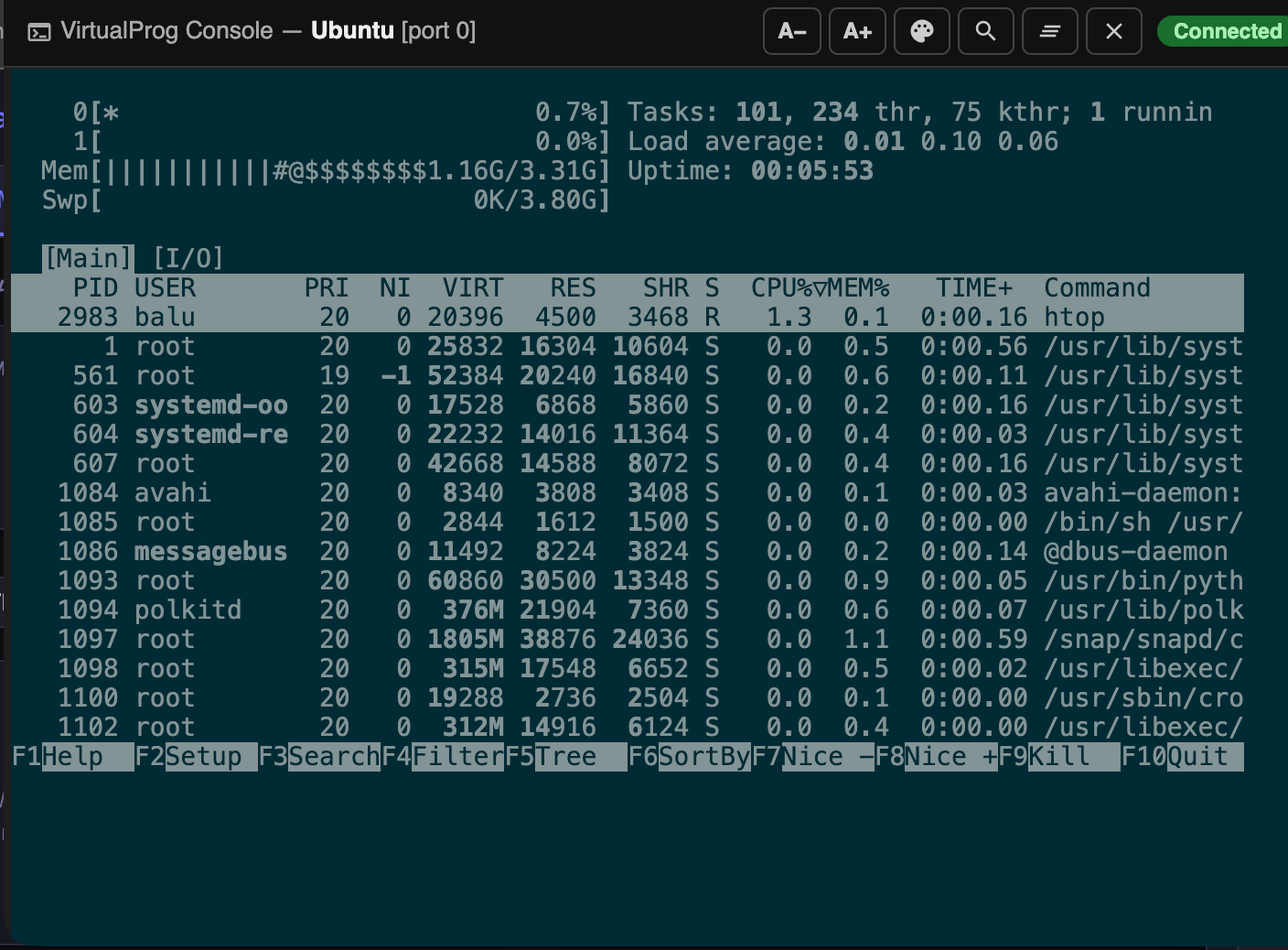
Task: Select polkitd process row PID 1094
Action: [x=628, y=610]
